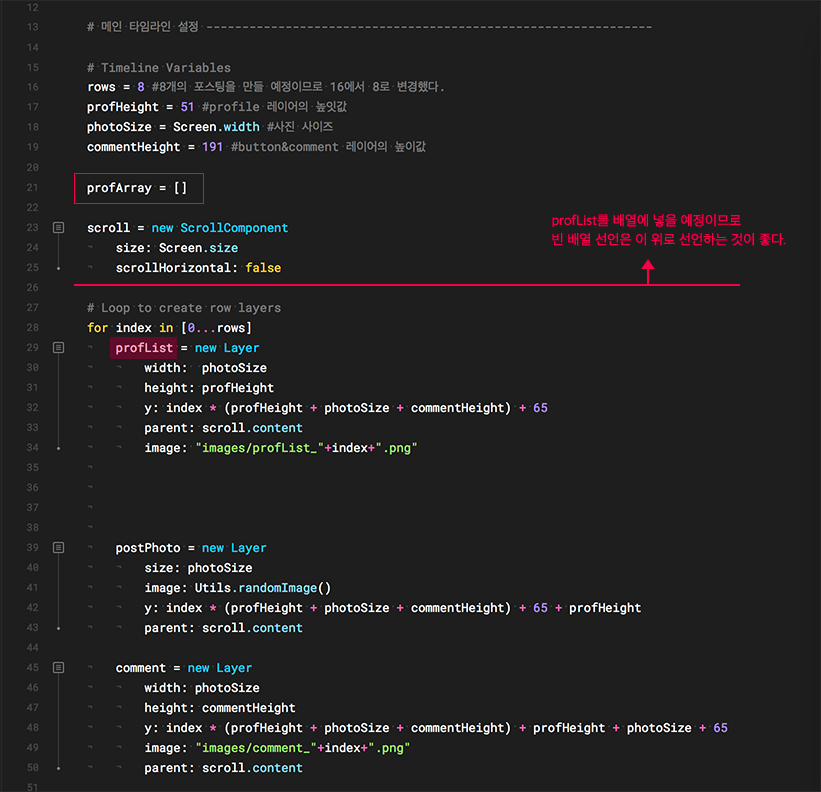
Task: Click 'photoSize = Screen.width' line
Action: (x=173, y=127)
